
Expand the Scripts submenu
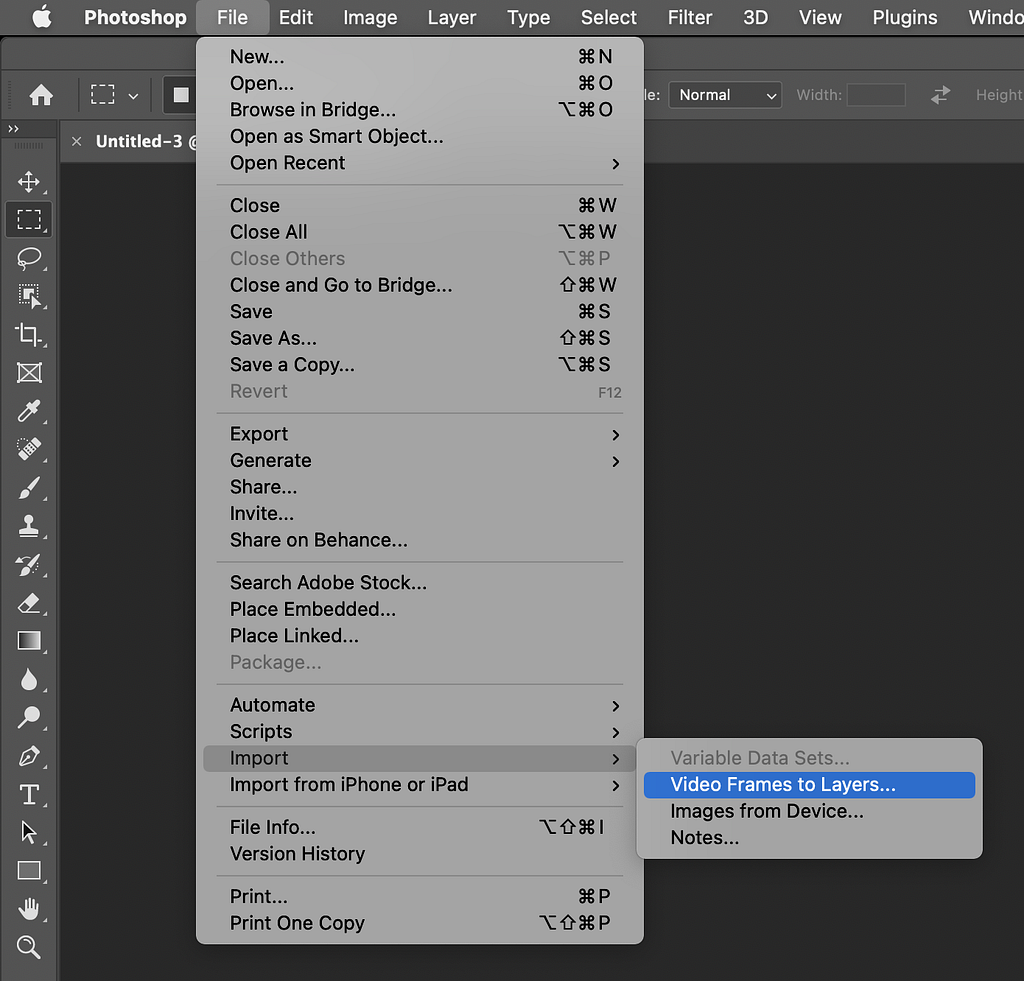point(419,732)
